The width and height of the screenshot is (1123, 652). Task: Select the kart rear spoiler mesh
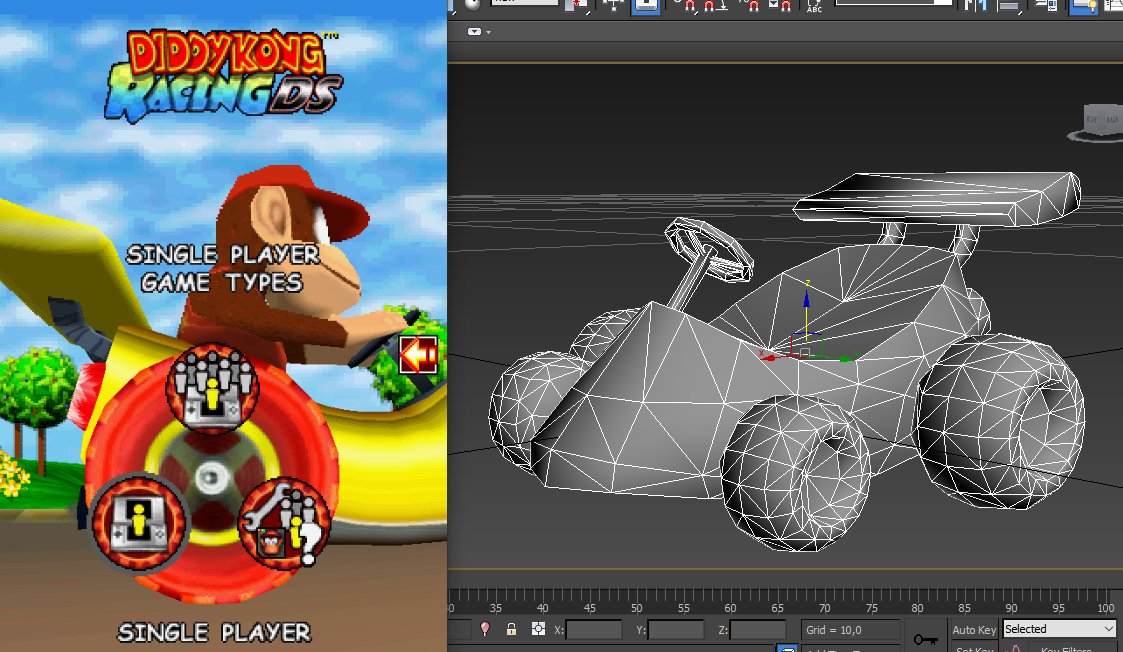pyautogui.click(x=937, y=199)
